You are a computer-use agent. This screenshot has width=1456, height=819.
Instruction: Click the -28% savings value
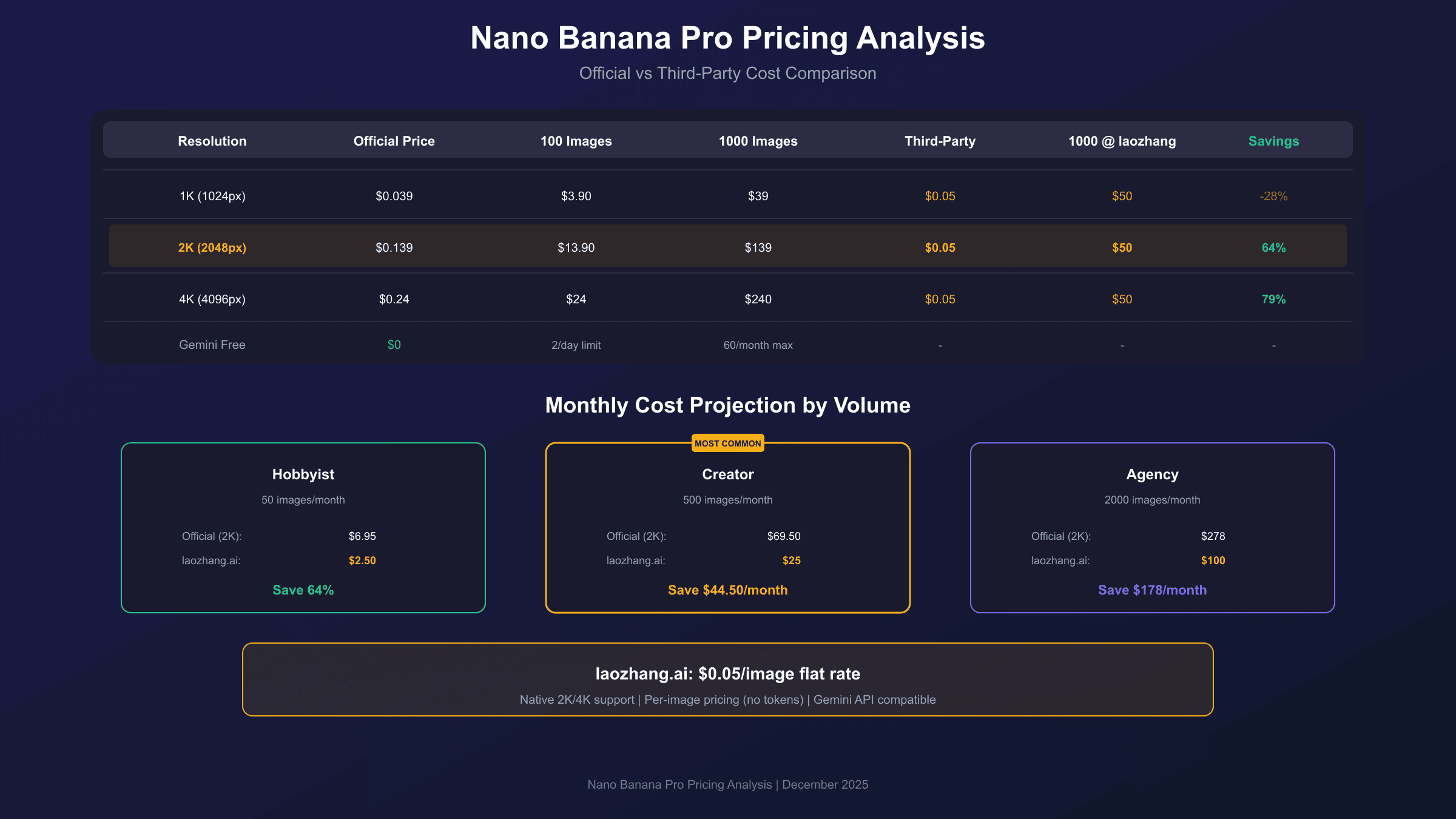[1273, 196]
